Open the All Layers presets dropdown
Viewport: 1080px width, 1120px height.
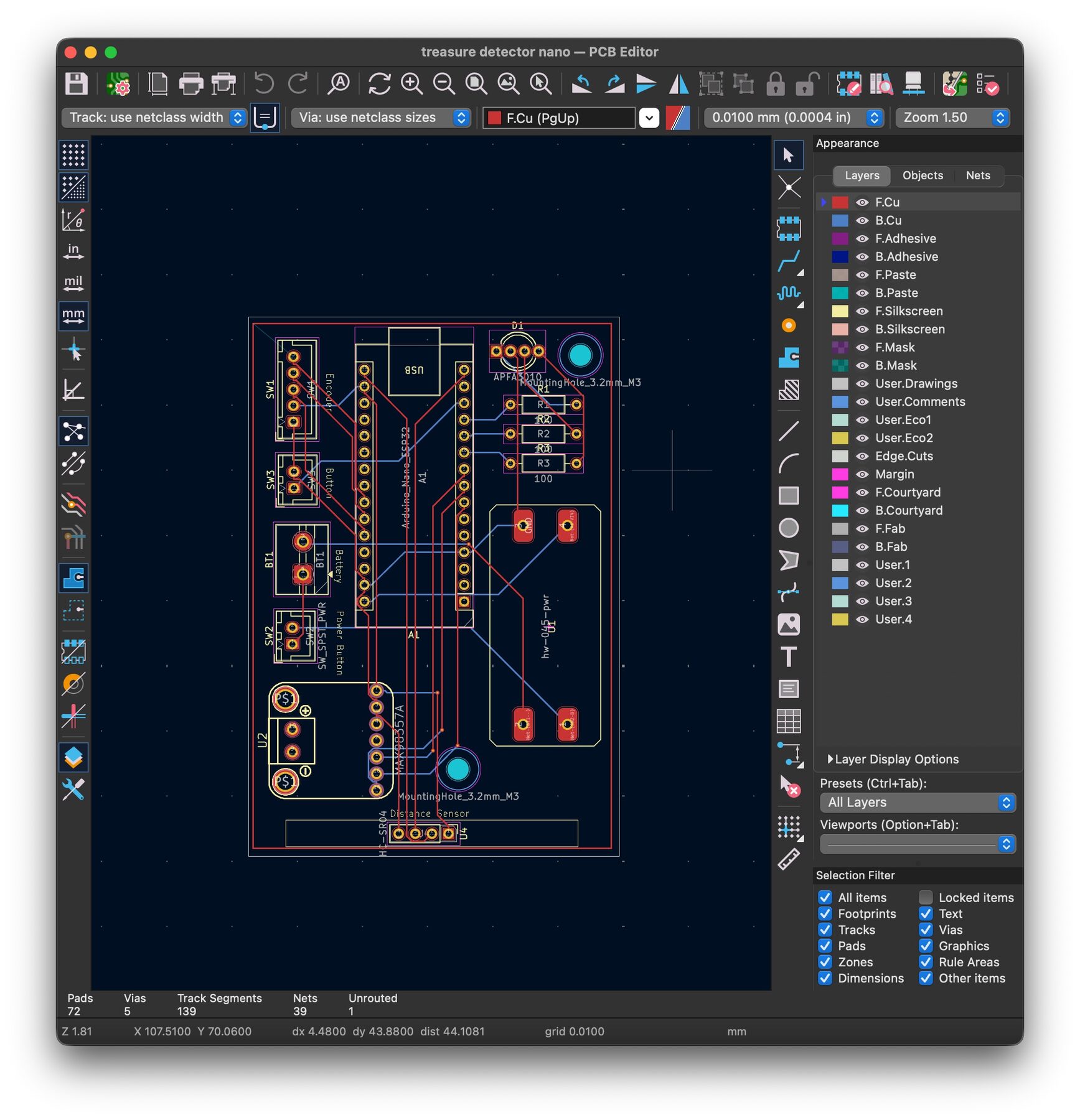918,803
